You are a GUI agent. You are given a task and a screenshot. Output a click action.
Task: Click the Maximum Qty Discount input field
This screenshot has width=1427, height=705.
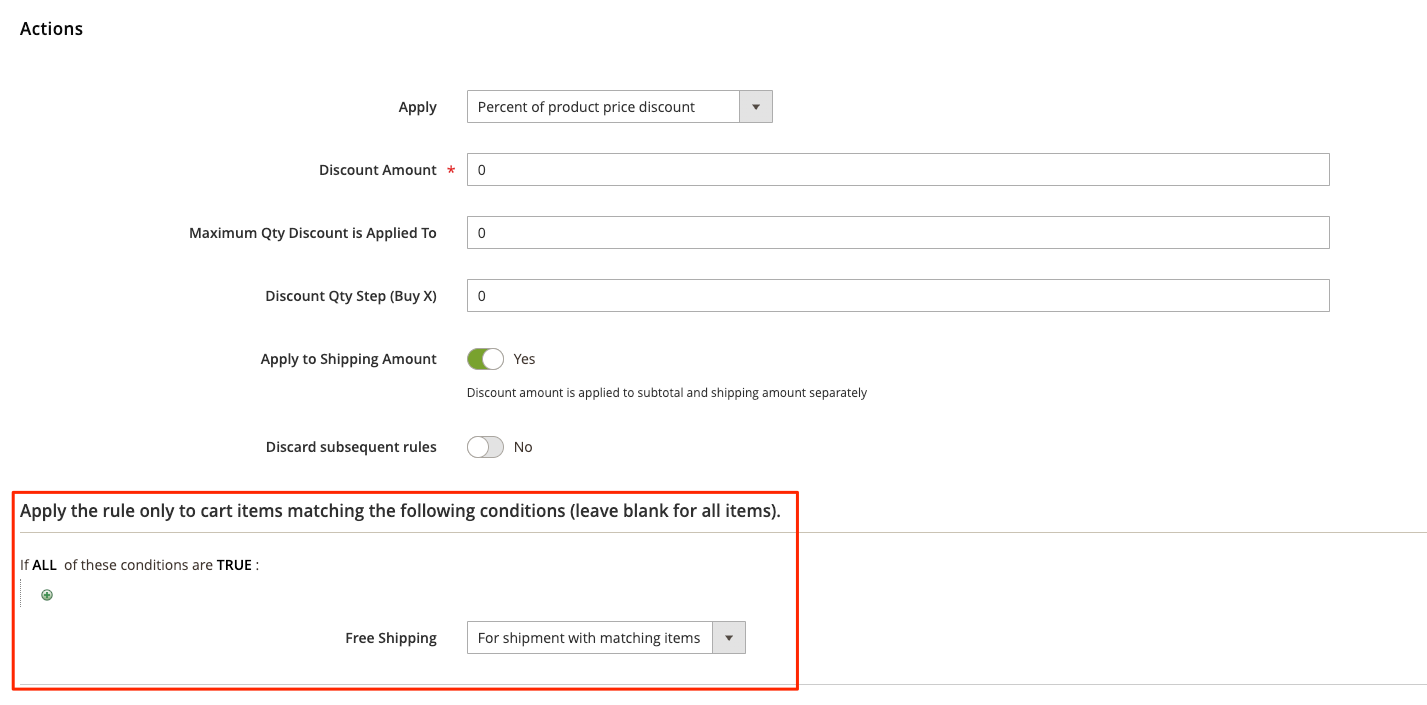[897, 233]
